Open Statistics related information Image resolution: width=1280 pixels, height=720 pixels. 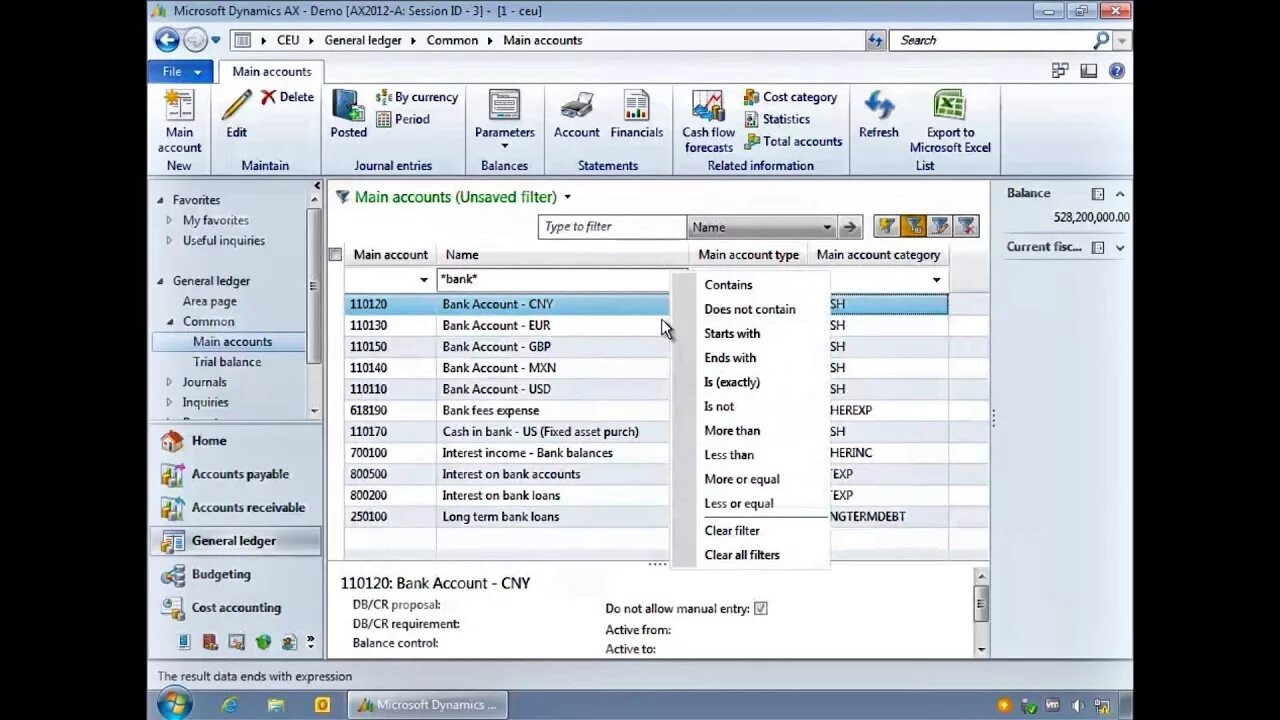776,119
